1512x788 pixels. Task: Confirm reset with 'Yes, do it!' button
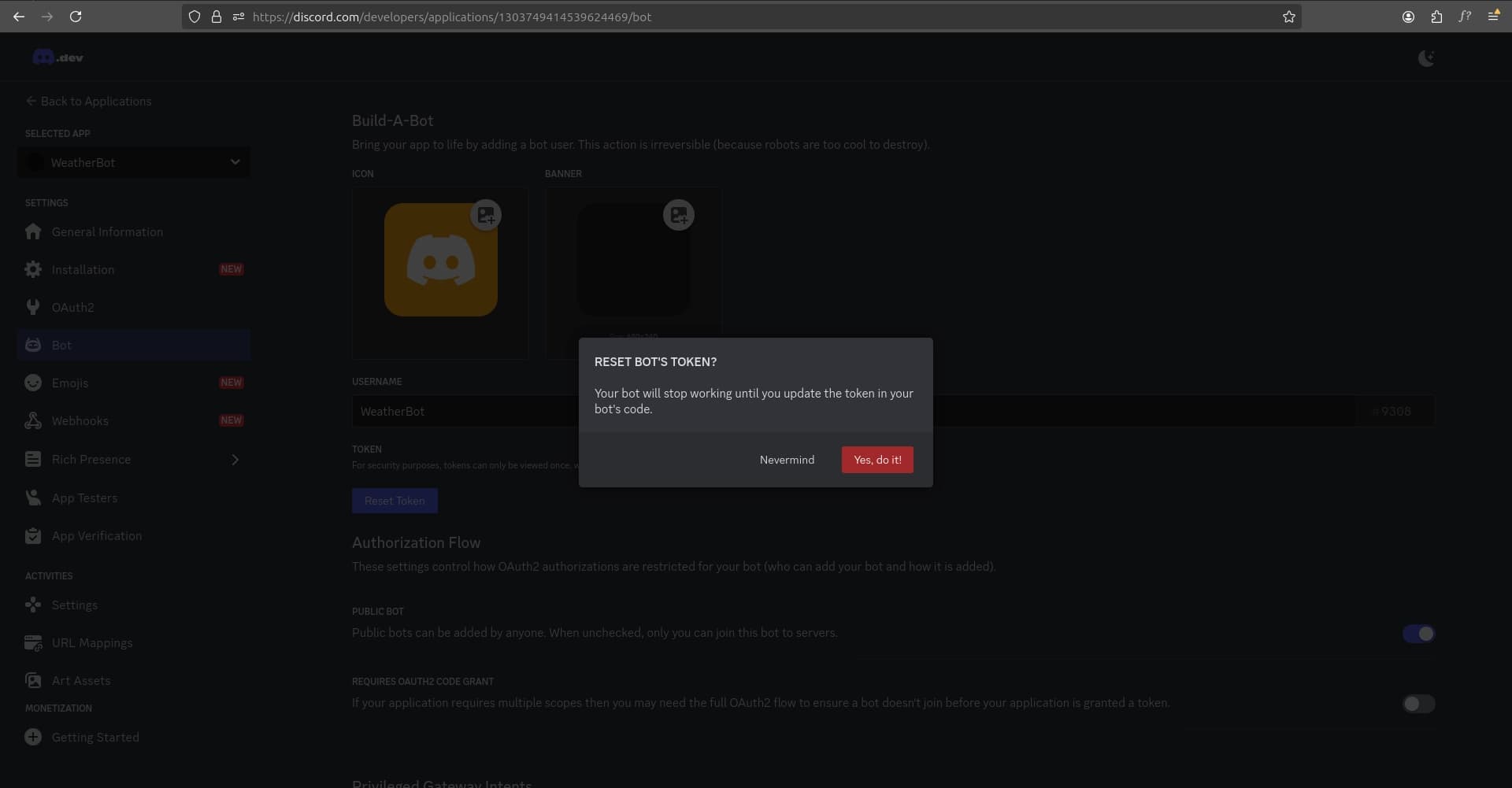(x=877, y=460)
